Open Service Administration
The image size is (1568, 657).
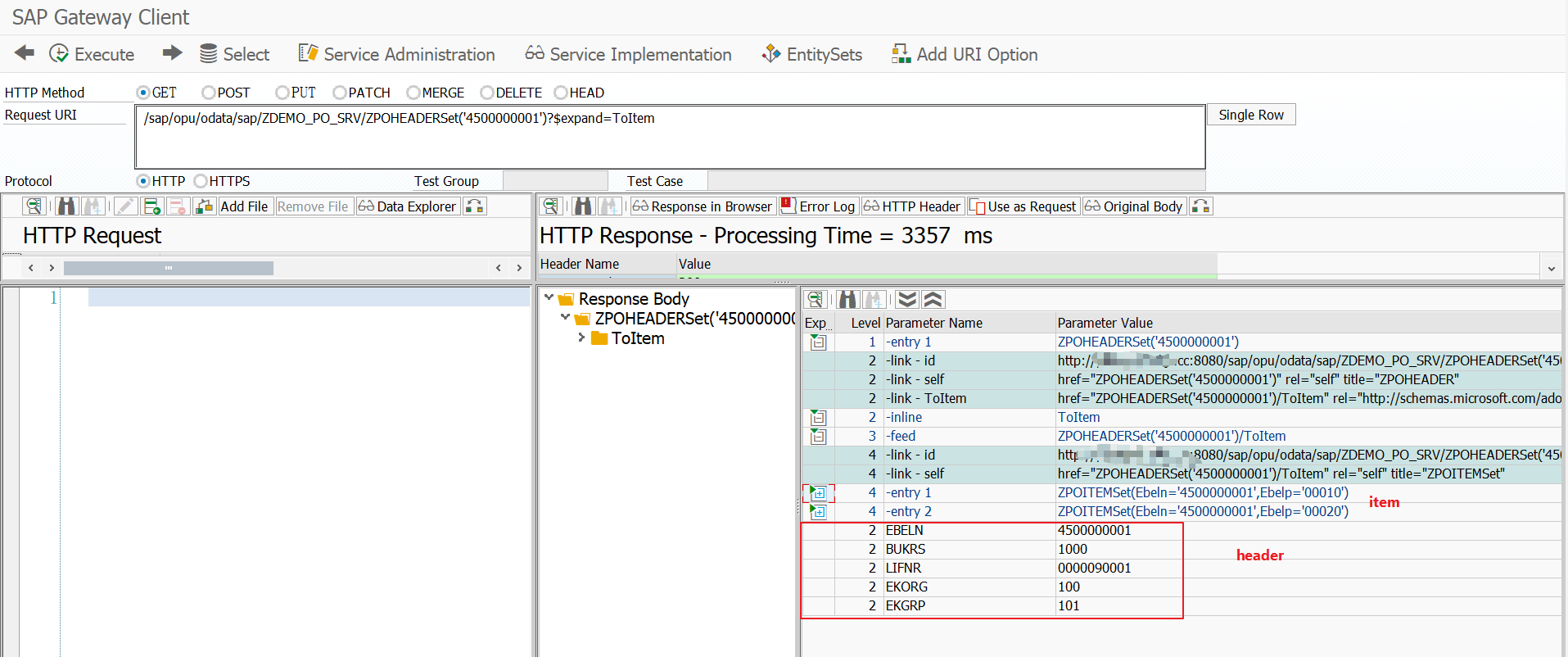(x=396, y=54)
